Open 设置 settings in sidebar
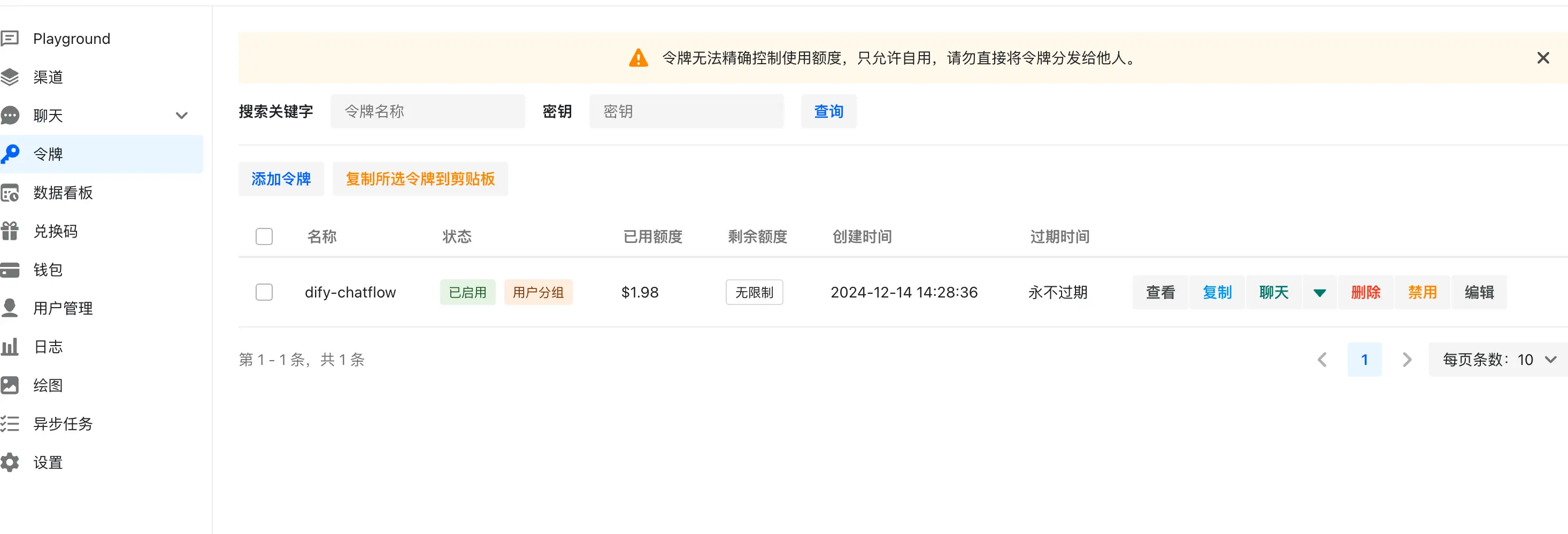The height and width of the screenshot is (534, 1568). (48, 462)
